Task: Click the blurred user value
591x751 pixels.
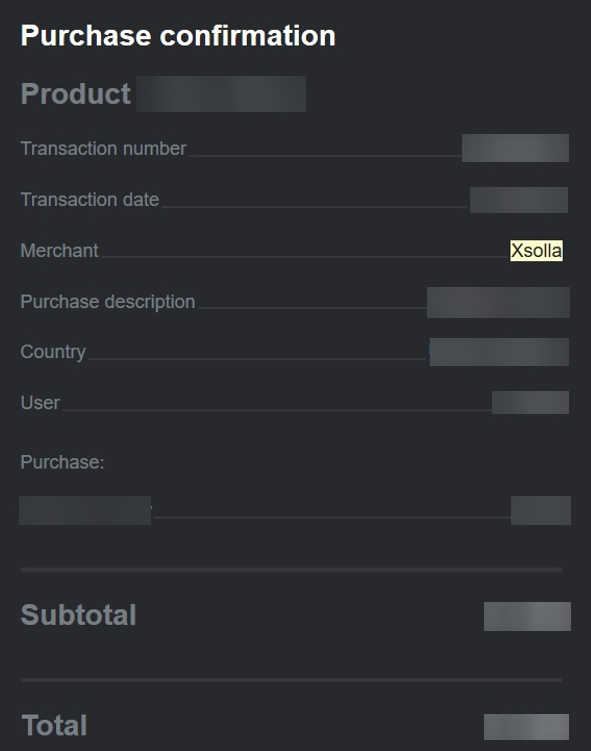Action: coord(530,402)
